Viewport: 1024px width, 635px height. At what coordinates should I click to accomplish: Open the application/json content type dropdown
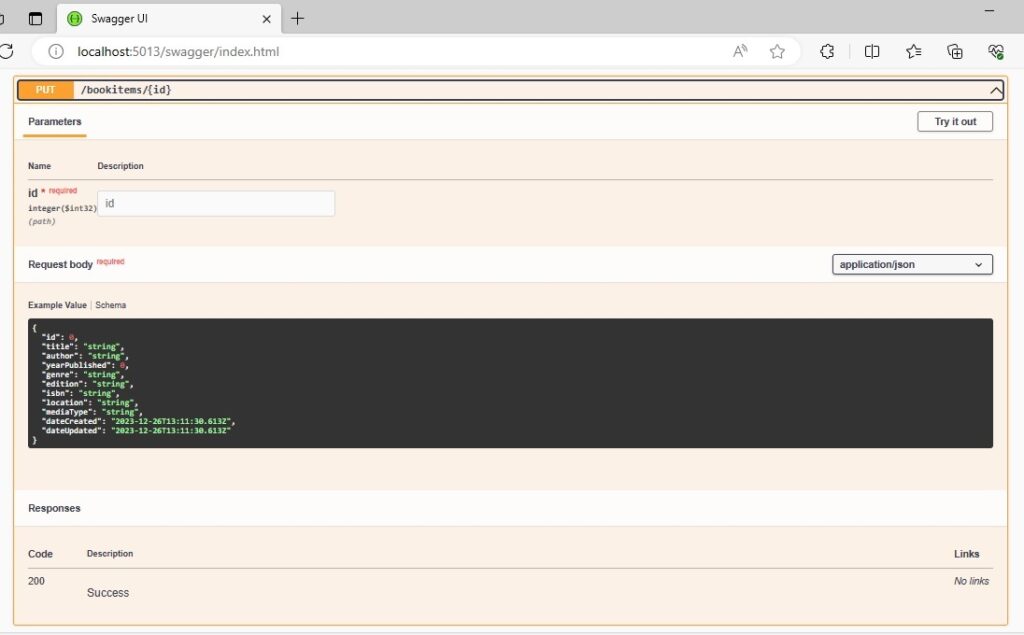[912, 265]
